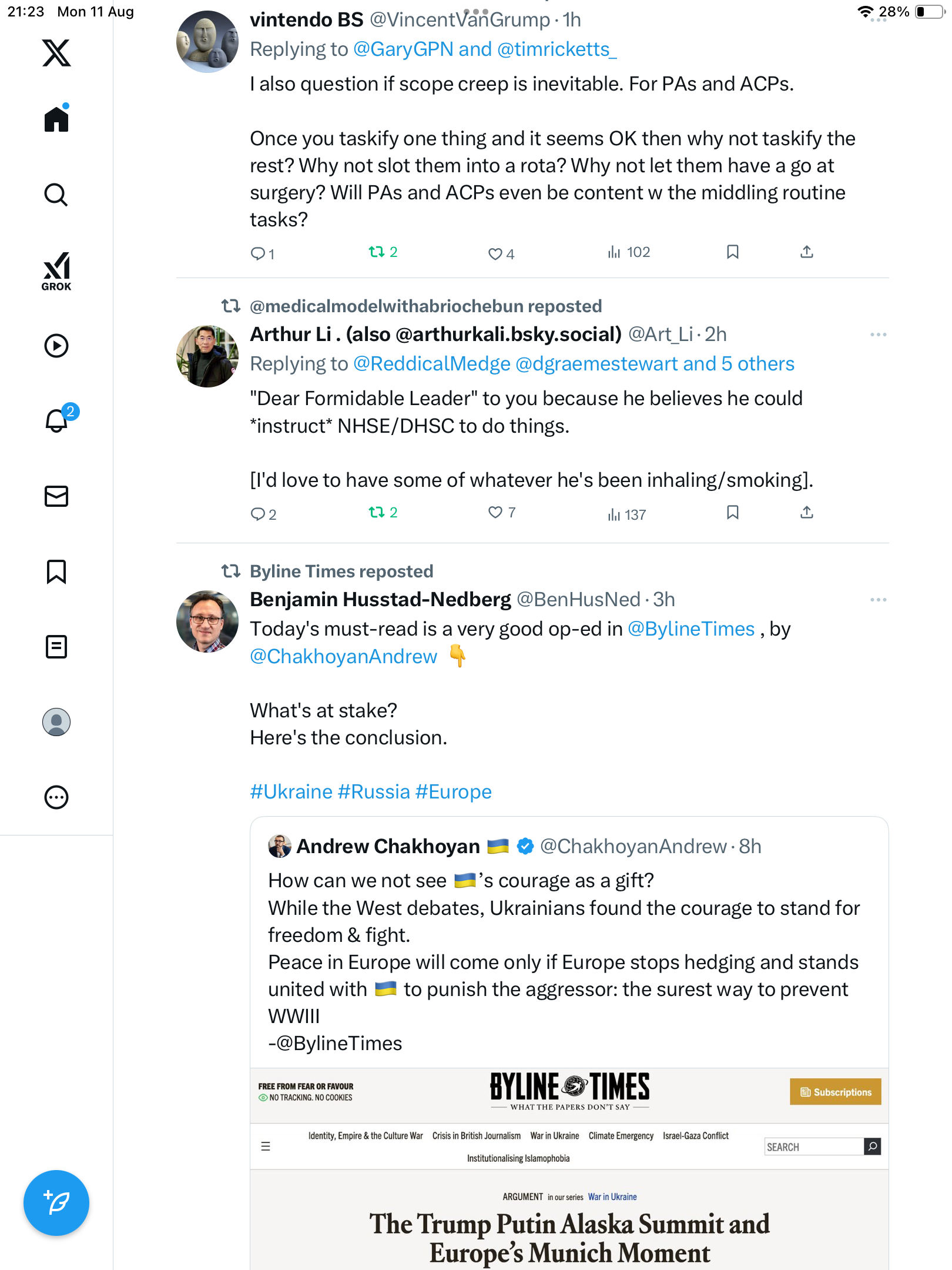Toggle repost on Arthur Li's post

(377, 513)
